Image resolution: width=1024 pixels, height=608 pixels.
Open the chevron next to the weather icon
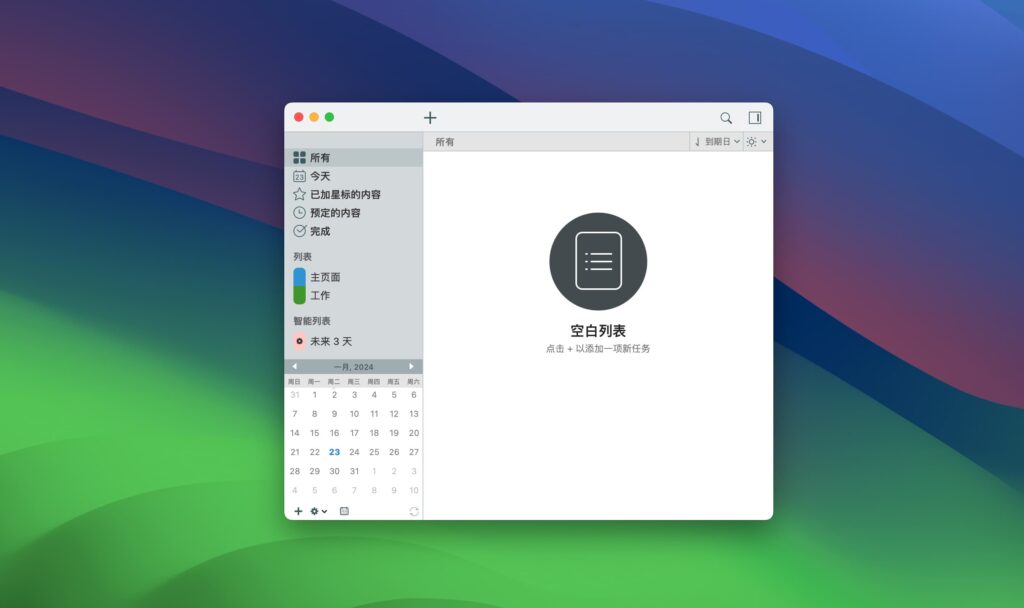tap(765, 141)
